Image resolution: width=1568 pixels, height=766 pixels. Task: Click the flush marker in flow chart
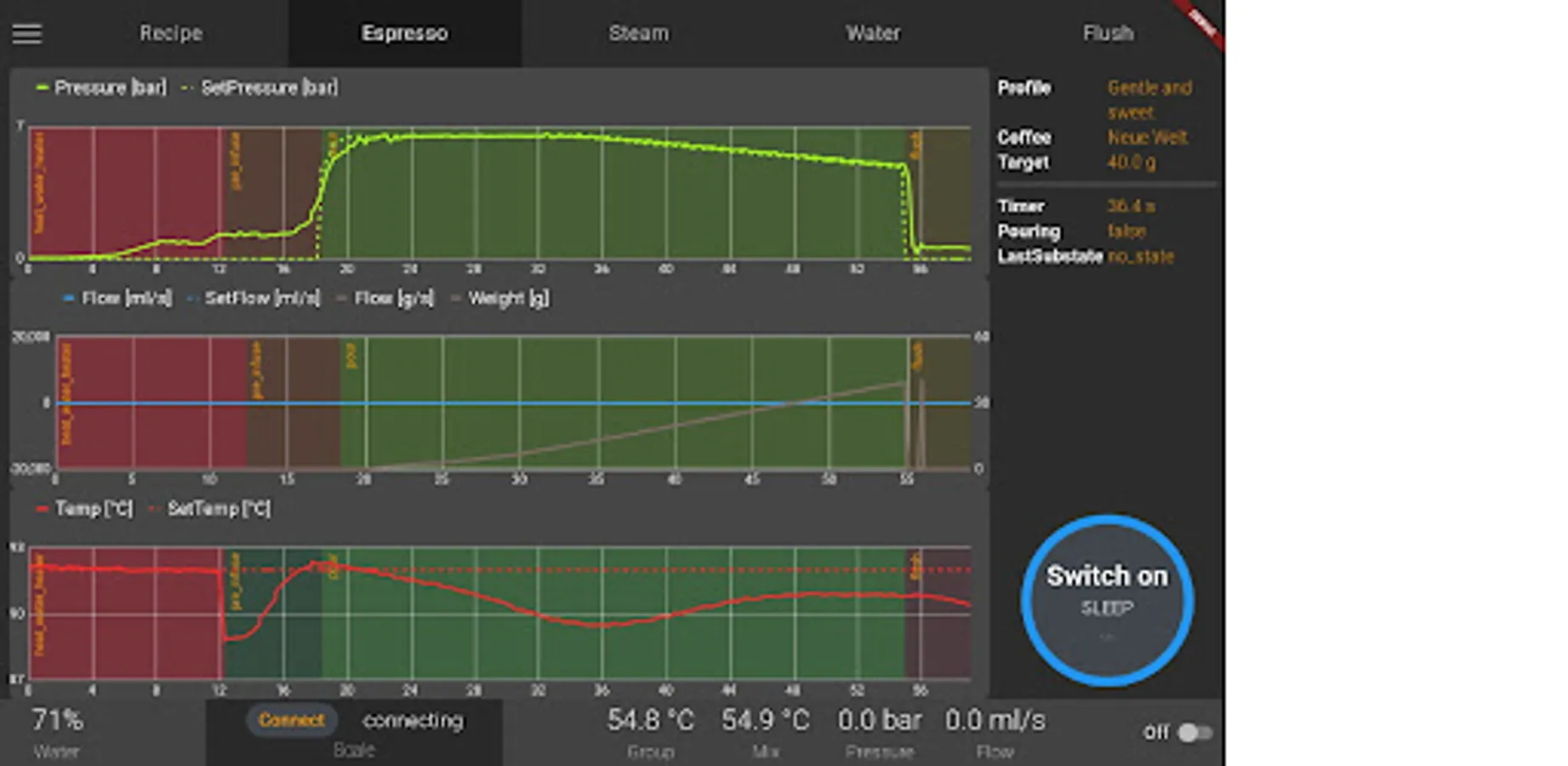coord(917,356)
